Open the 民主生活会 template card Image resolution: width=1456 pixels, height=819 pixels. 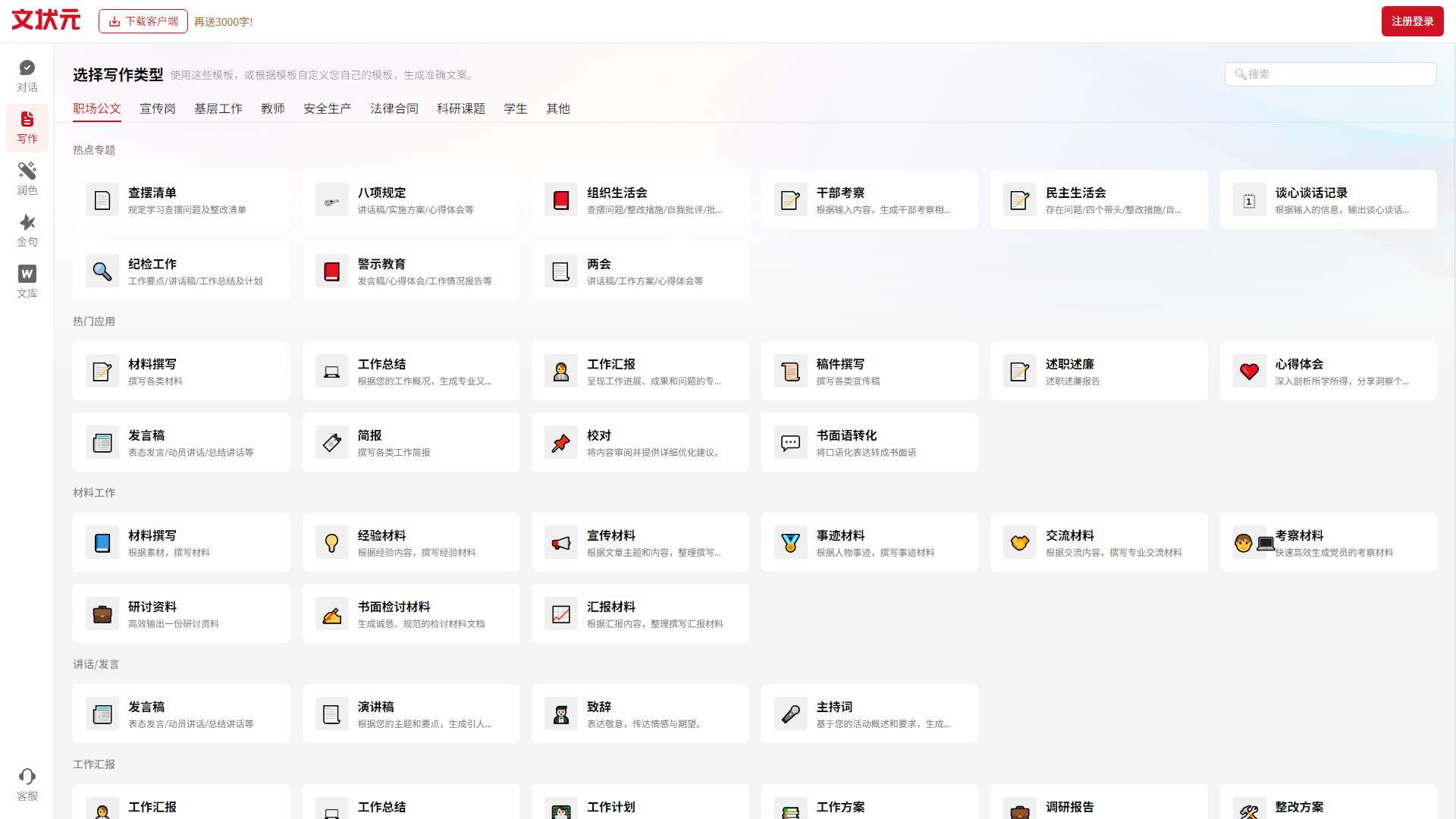[x=1099, y=200]
